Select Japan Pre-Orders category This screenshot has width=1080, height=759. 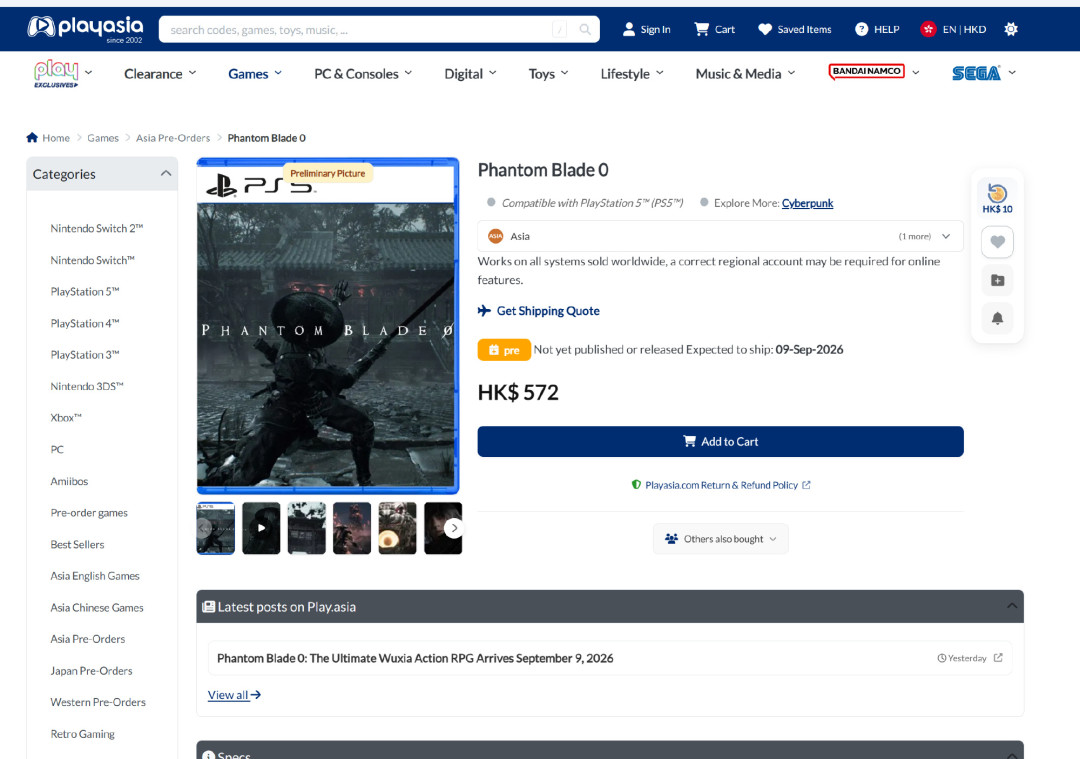click(91, 670)
